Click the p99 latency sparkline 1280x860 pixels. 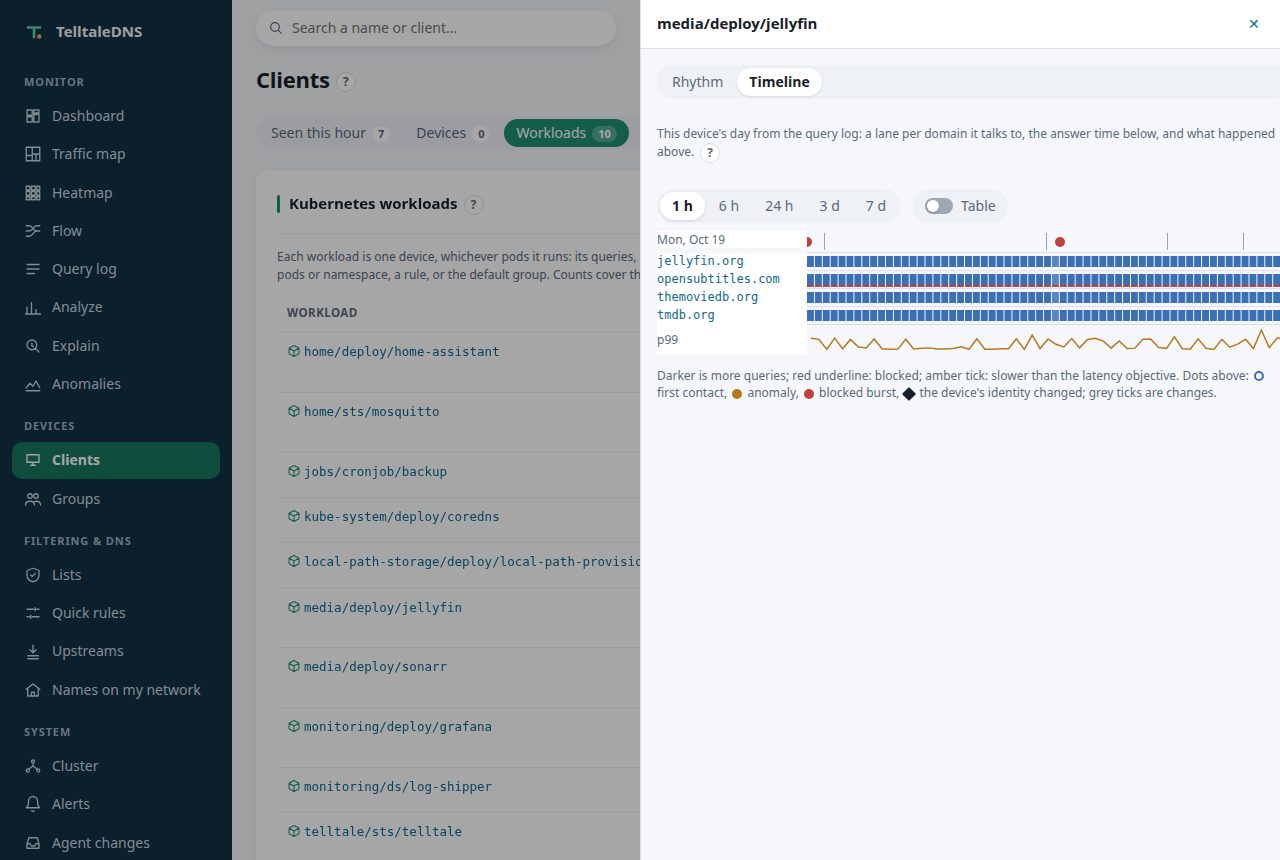[1044, 341]
